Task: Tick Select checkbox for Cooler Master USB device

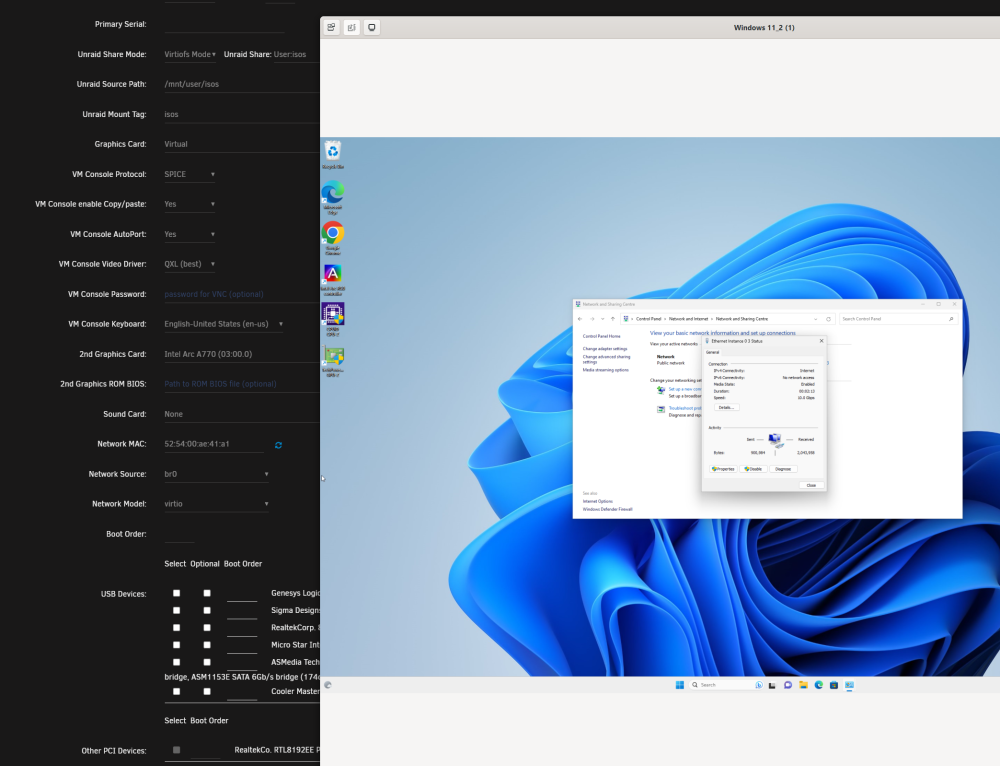Action: click(177, 691)
